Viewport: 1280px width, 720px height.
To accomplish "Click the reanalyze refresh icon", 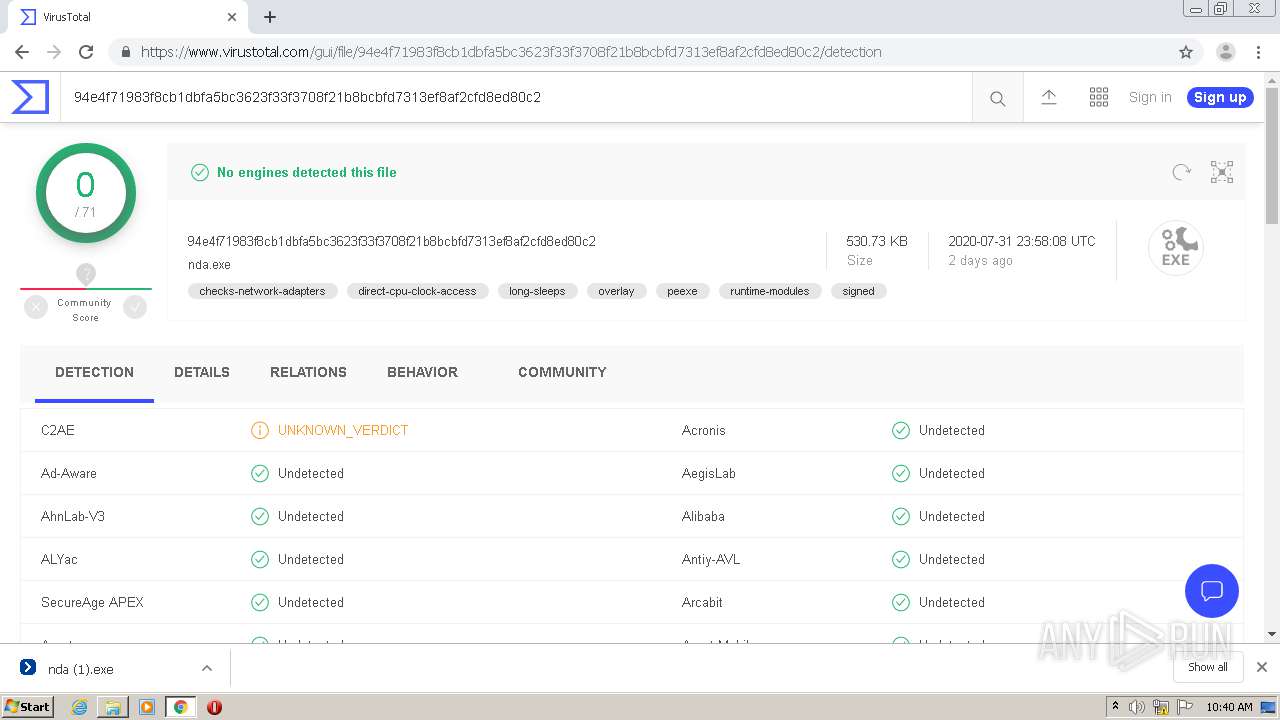I will point(1181,172).
